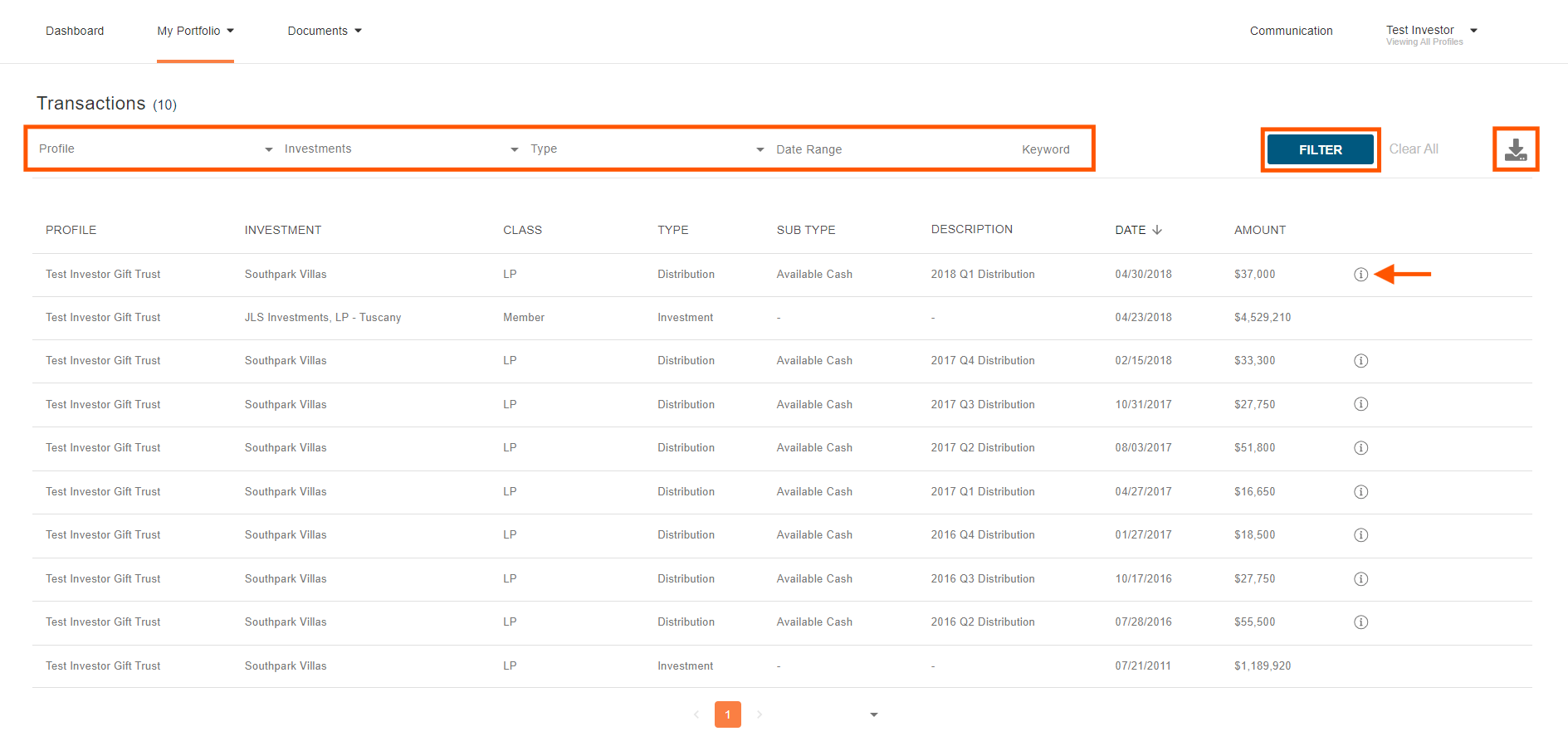Sort by AMOUNT column header
Viewport: 1568px width, 741px height.
(1260, 230)
